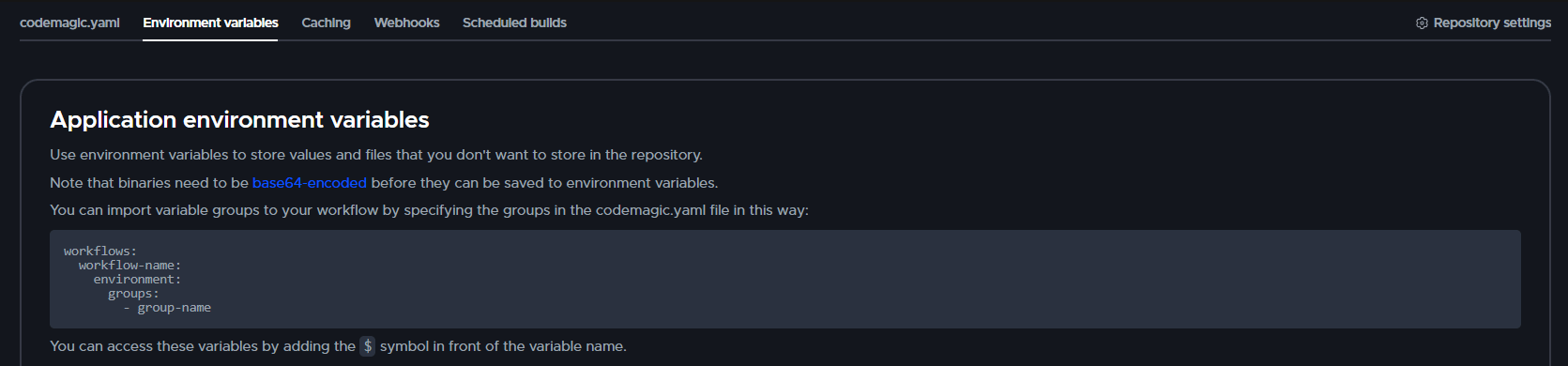Click the Application environment variables heading
Viewport: 1568px width, 366px height.
pos(239,120)
